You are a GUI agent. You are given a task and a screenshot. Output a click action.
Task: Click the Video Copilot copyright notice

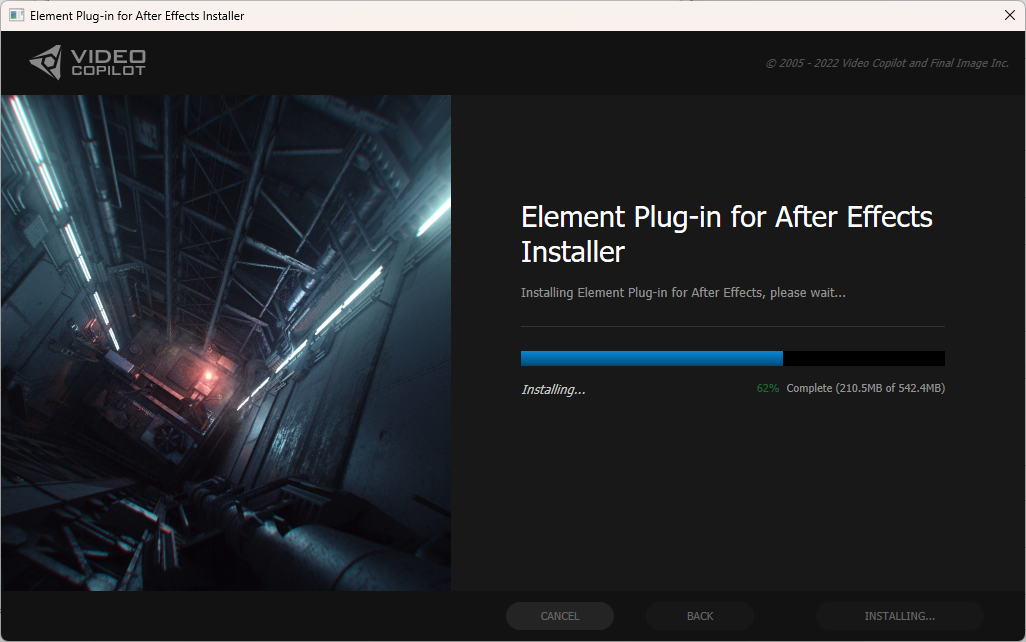tap(887, 63)
